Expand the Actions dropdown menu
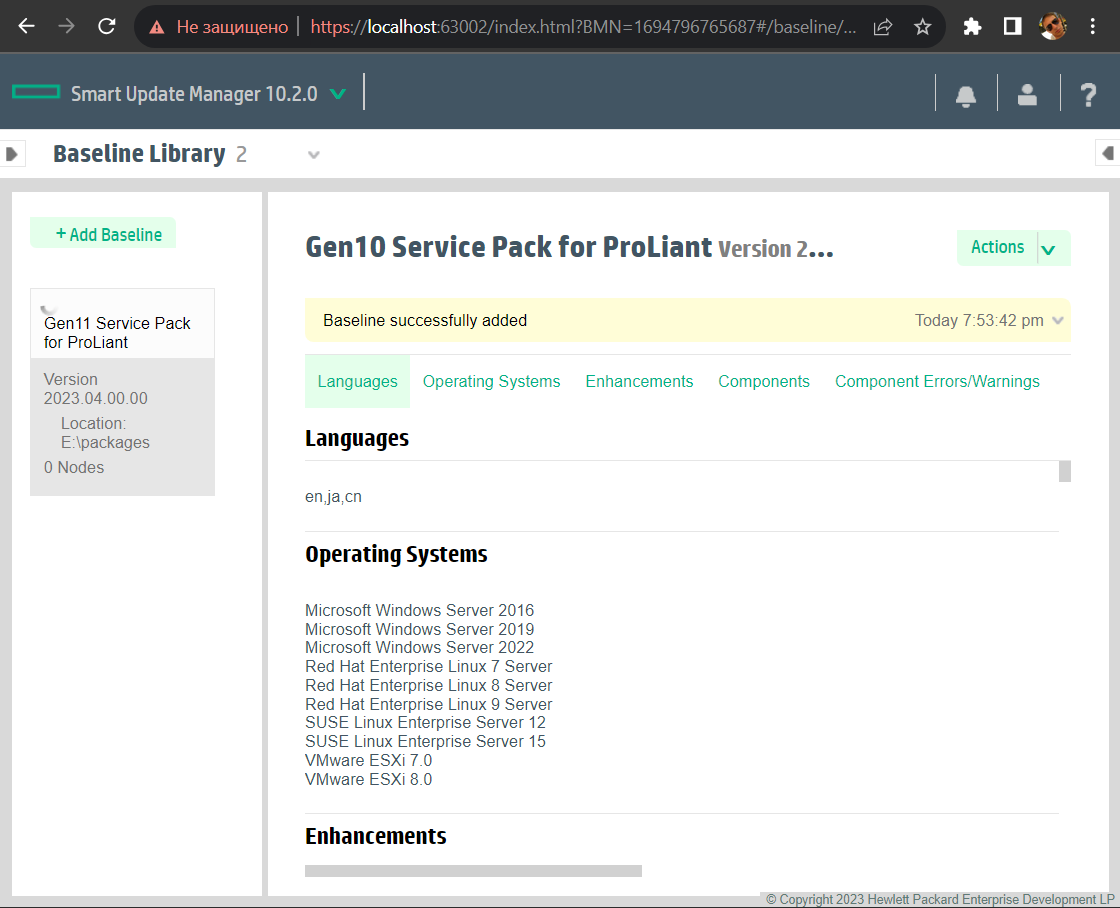Image resolution: width=1120 pixels, height=908 pixels. (x=1048, y=249)
